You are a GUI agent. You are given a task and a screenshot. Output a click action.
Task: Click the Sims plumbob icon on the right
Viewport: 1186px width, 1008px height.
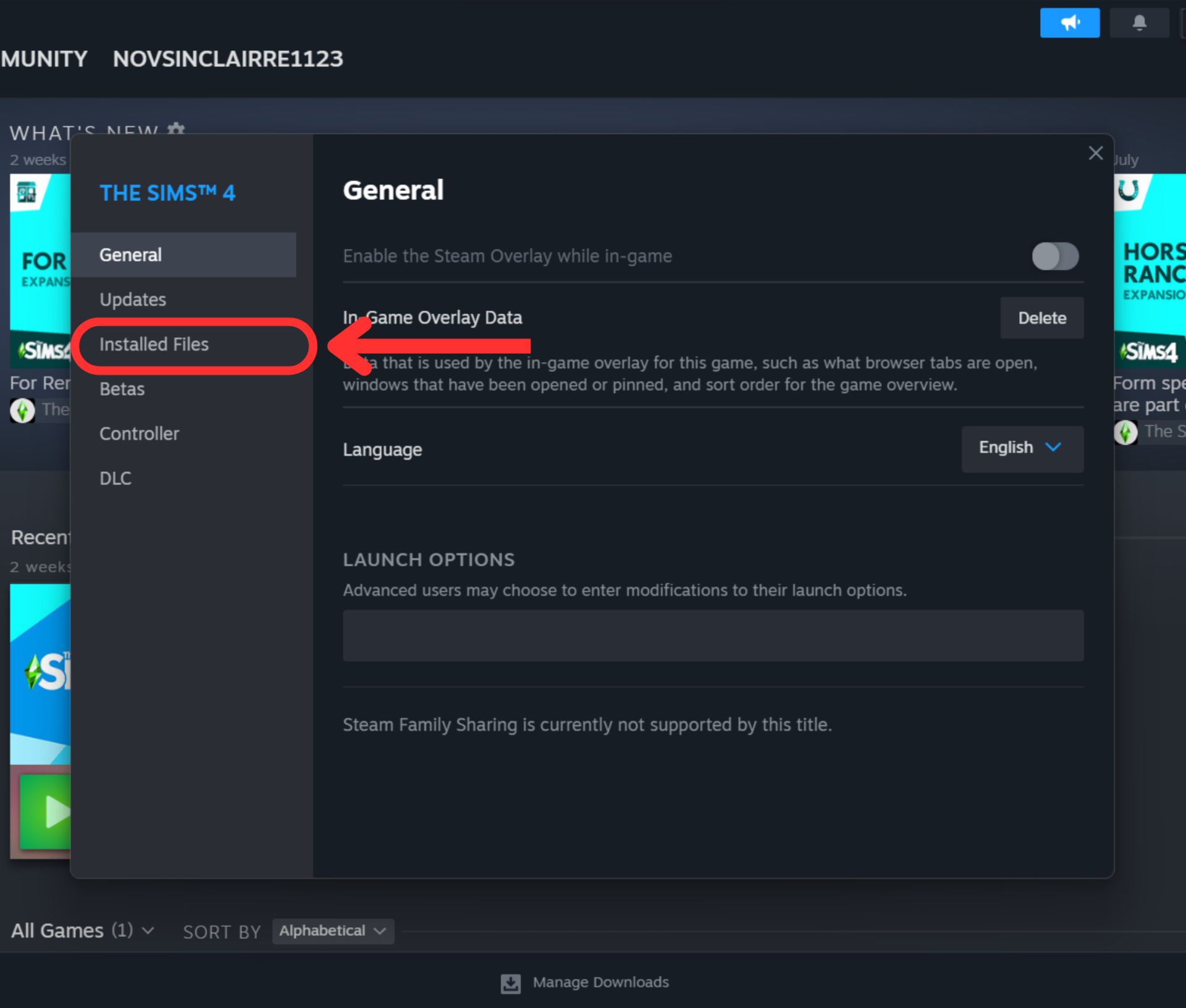[1125, 432]
